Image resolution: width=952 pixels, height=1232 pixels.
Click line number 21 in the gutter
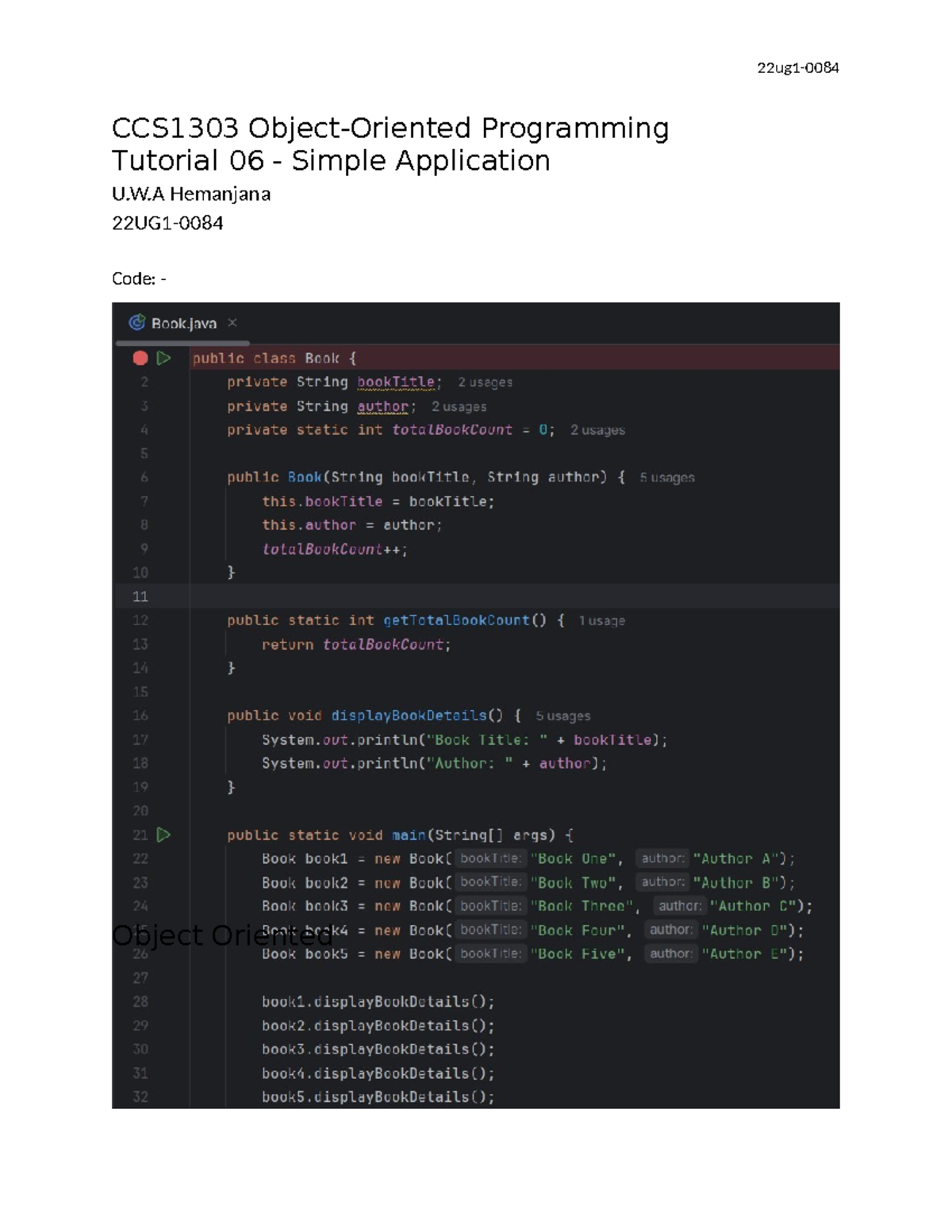click(x=140, y=834)
